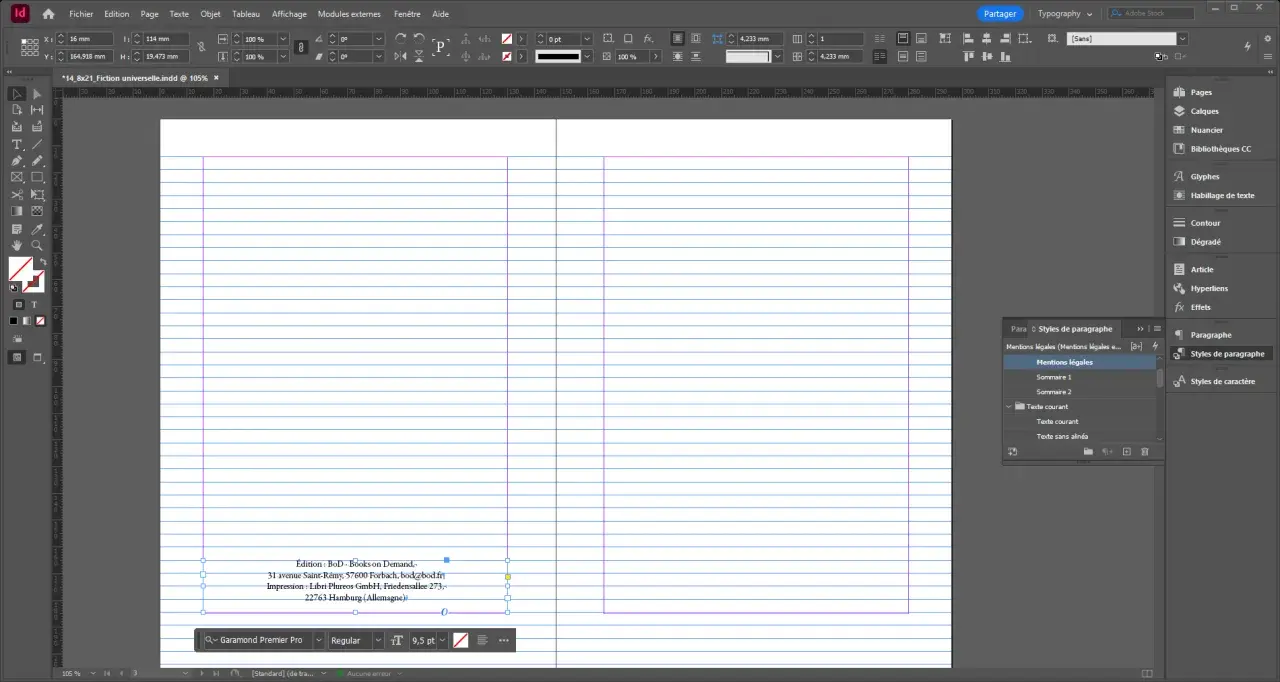
Task: Toggle formatting affects text (T) button
Action: (34, 305)
